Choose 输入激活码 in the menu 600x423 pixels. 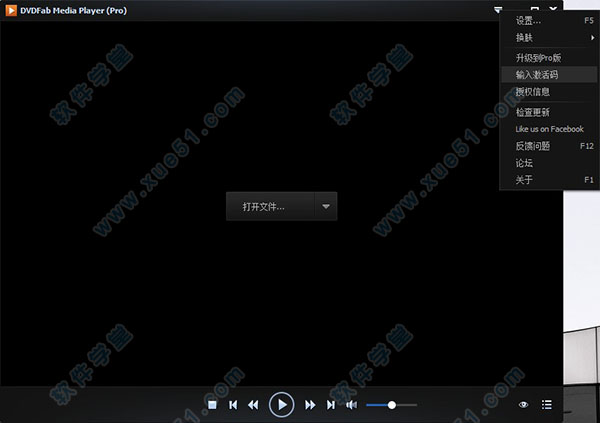538,75
